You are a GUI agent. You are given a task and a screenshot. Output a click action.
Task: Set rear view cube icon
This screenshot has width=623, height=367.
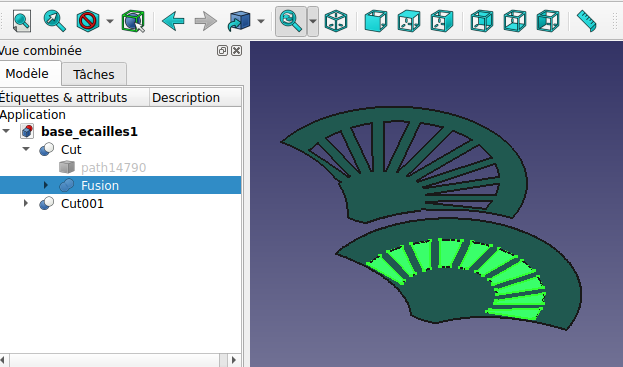(x=482, y=21)
